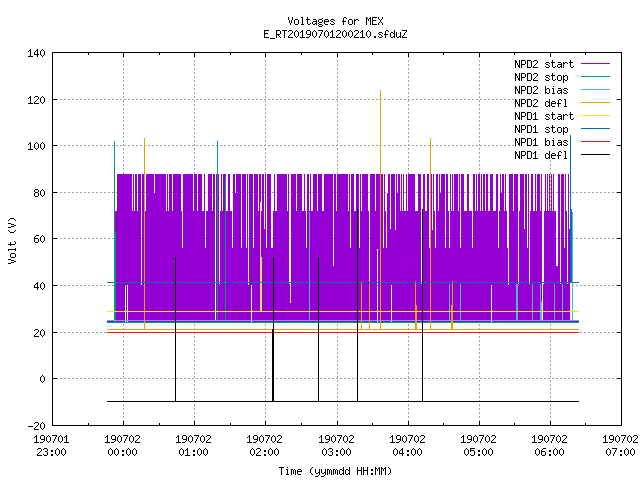640x480 pixels.
Task: Click the "190702 06:00" x-axis tick label
Action: tap(549, 446)
